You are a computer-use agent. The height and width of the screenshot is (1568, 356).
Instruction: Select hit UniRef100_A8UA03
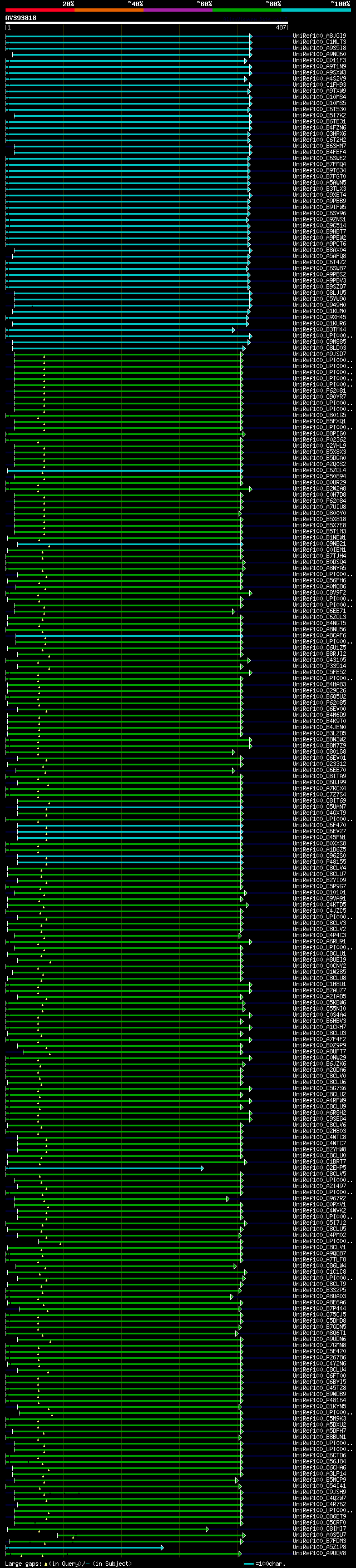(x=319, y=1297)
